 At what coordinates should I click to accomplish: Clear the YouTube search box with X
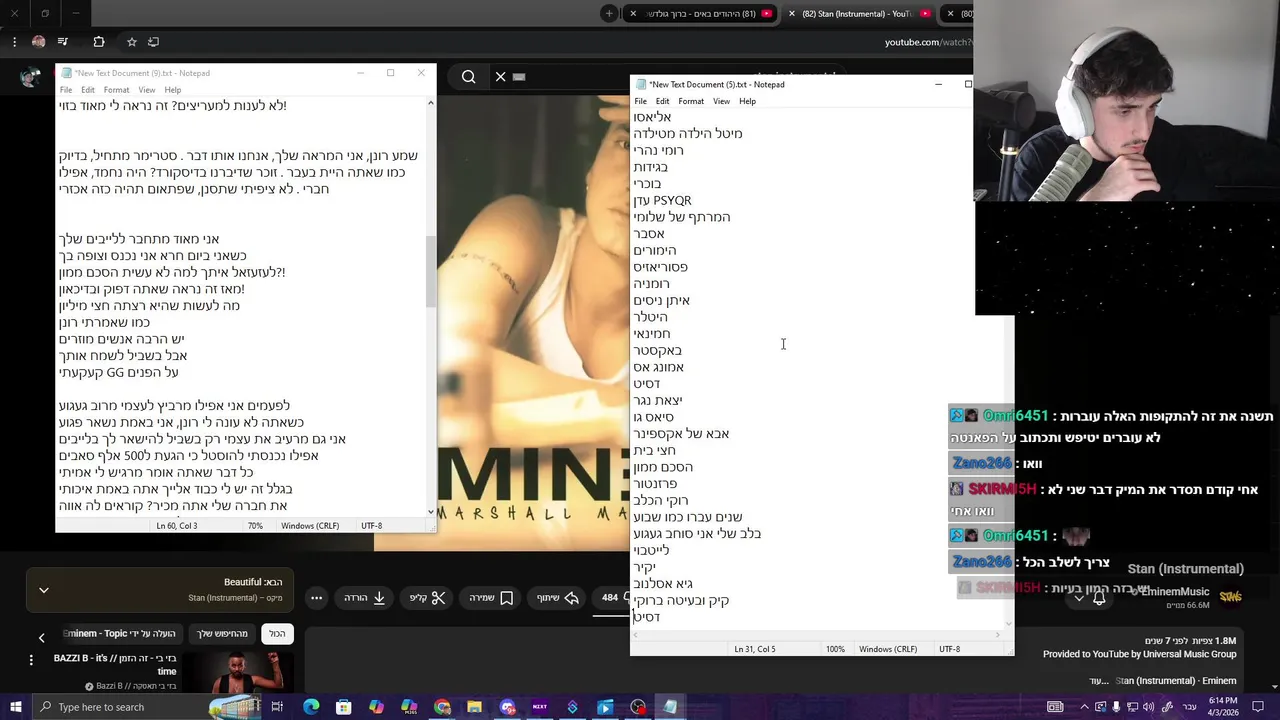[500, 76]
